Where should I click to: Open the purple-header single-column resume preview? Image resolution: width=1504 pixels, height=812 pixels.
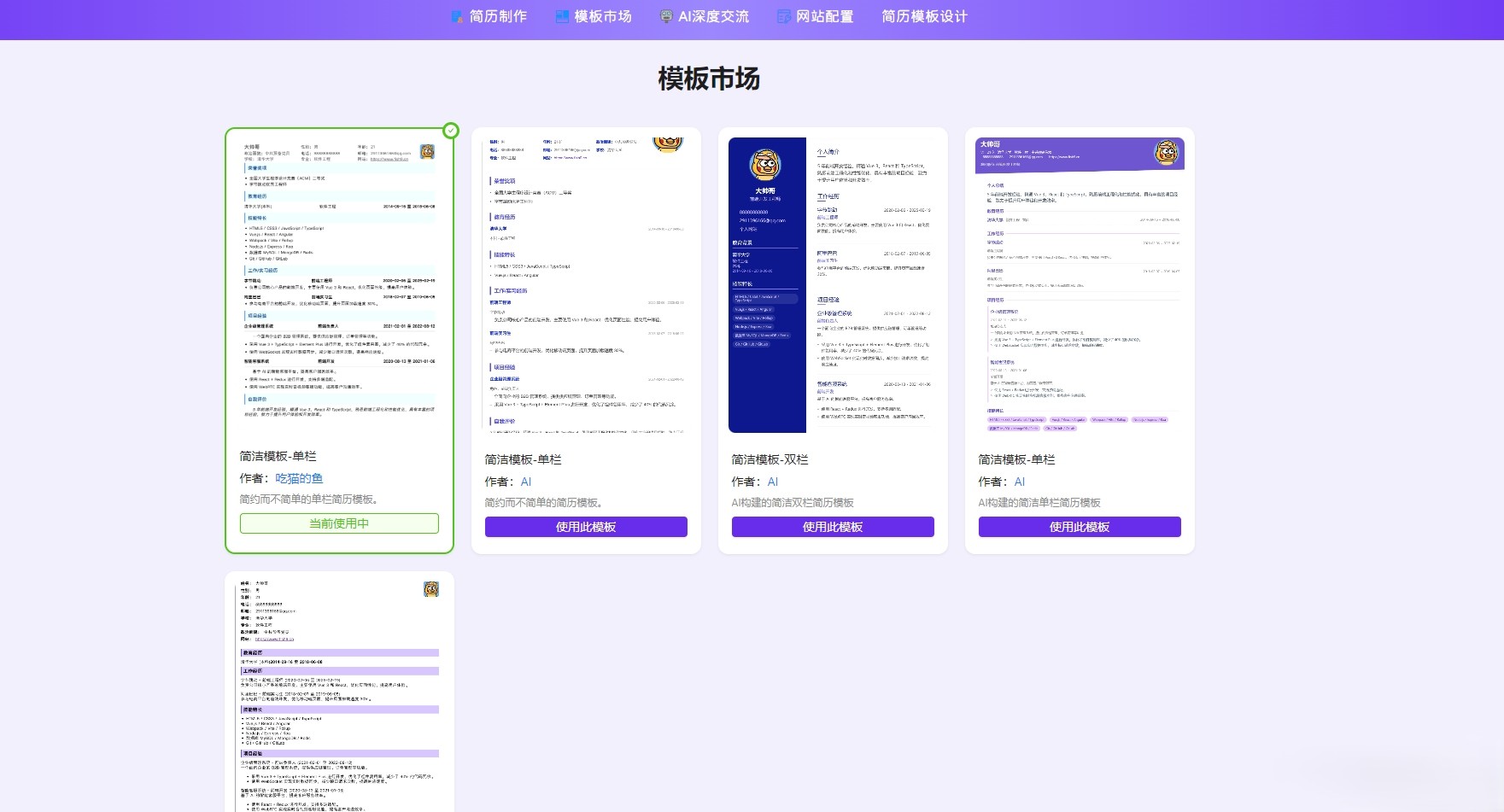coord(1080,286)
